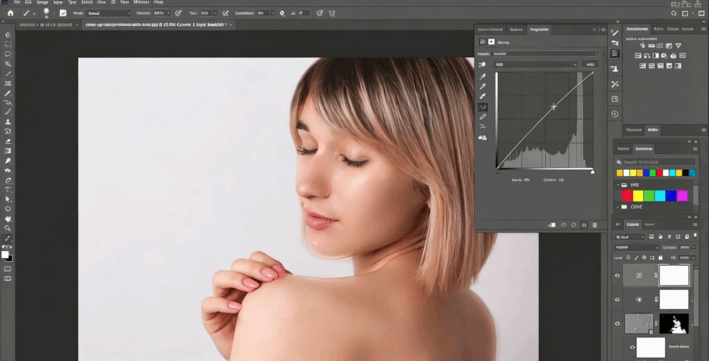
Task: Click the Home icon in the options bar
Action: pyautogui.click(x=10, y=13)
